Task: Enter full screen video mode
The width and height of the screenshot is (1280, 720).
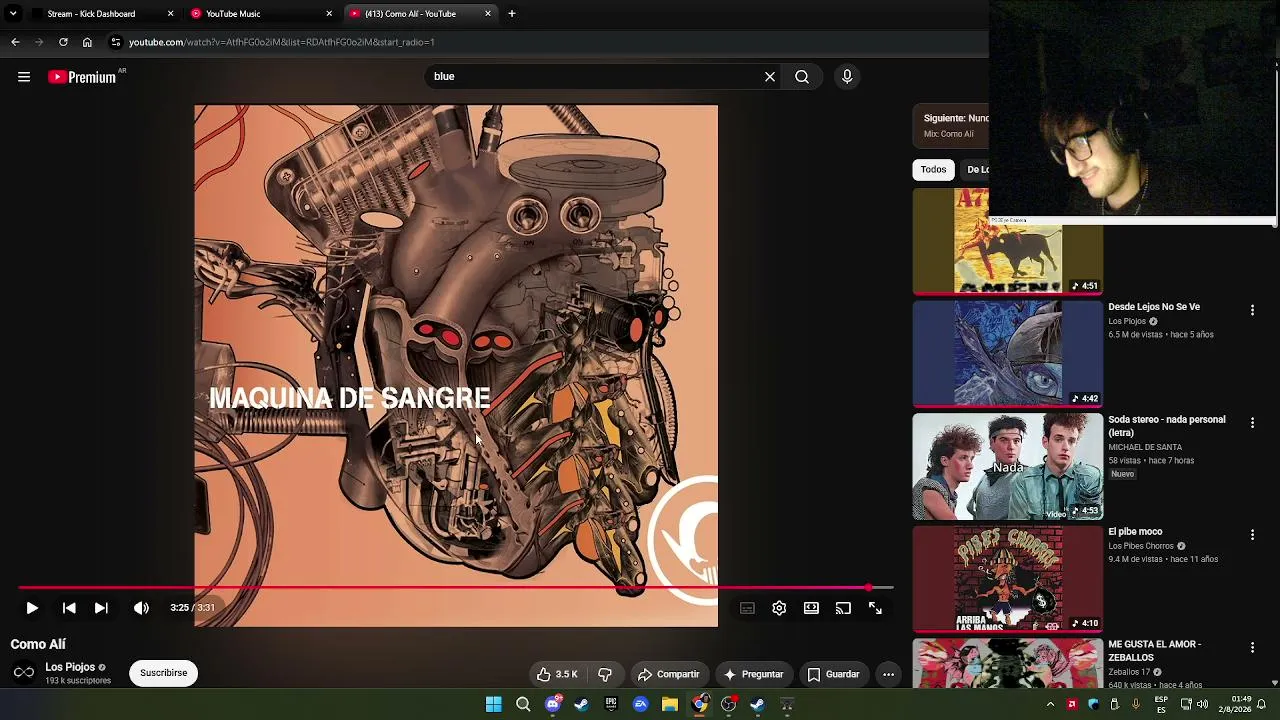Action: pos(875,608)
